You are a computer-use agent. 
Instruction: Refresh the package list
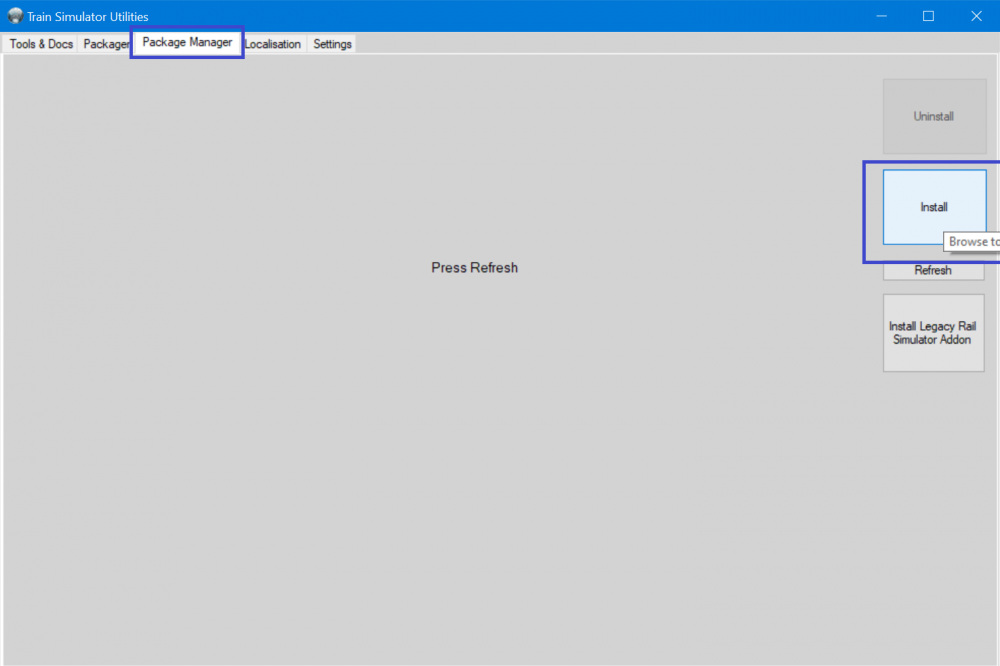933,271
